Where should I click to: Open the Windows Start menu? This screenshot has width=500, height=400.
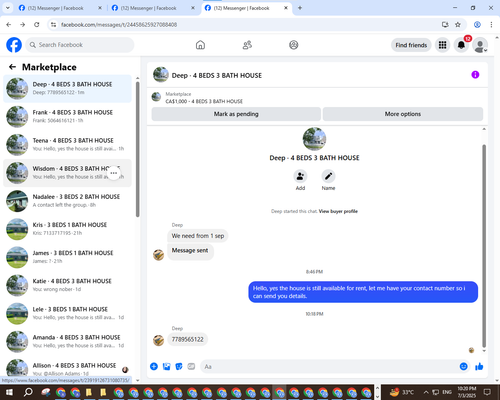coord(9,392)
